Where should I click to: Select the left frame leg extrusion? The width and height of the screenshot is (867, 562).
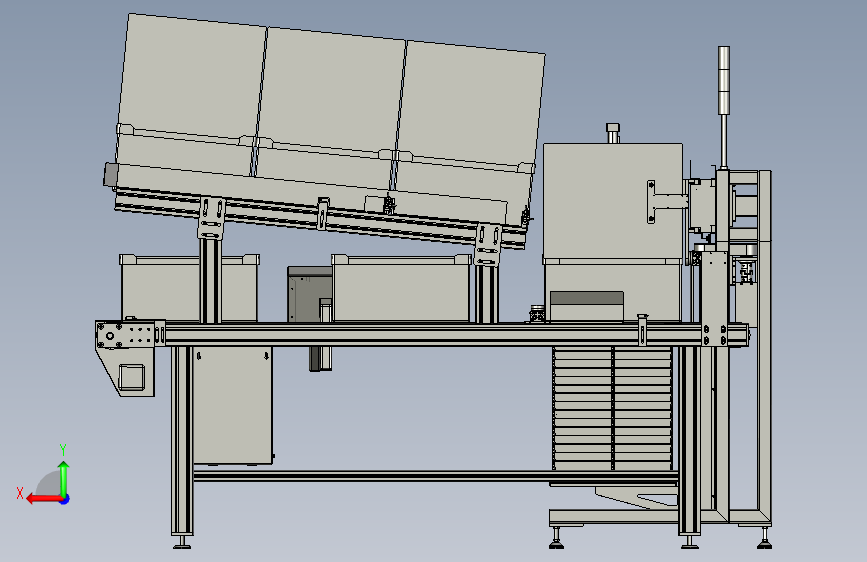[182, 440]
